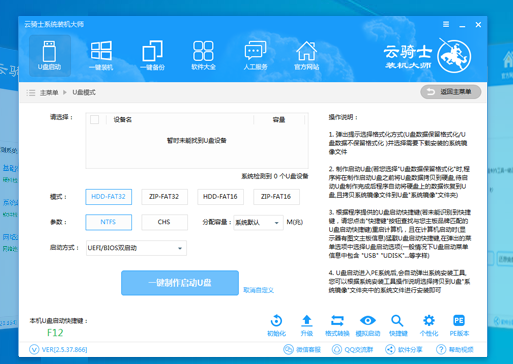Click the VER version check icon
The height and width of the screenshot is (364, 513).
pyautogui.click(x=34, y=349)
